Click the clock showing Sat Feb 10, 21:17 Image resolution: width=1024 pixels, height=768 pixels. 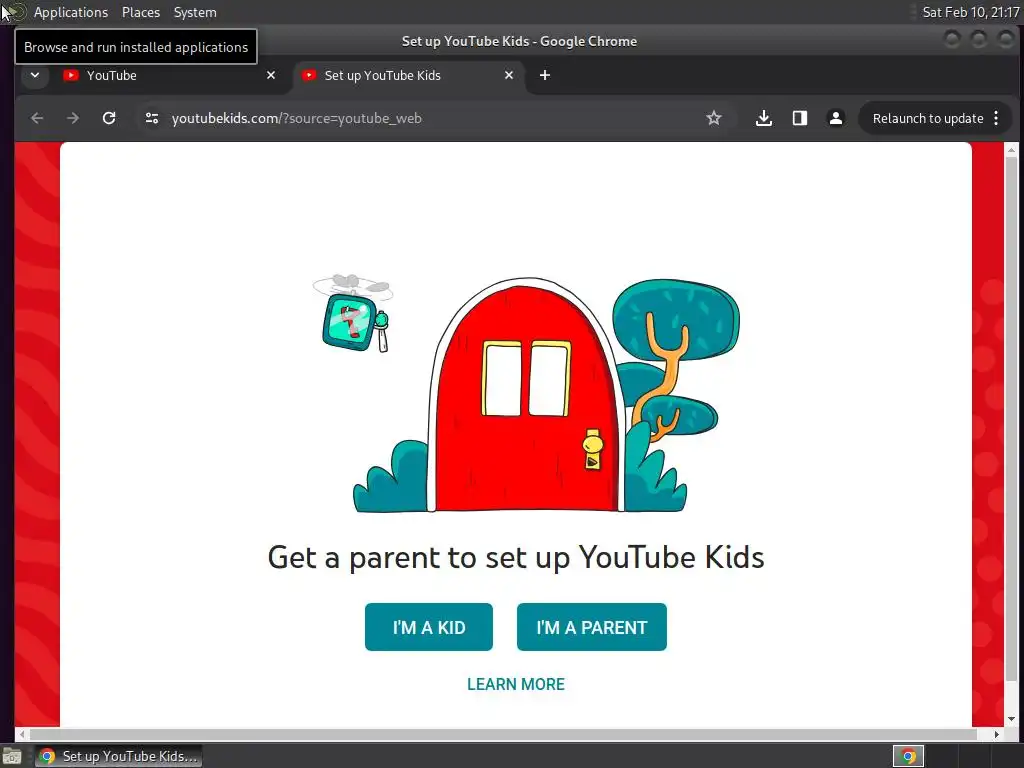click(x=970, y=12)
